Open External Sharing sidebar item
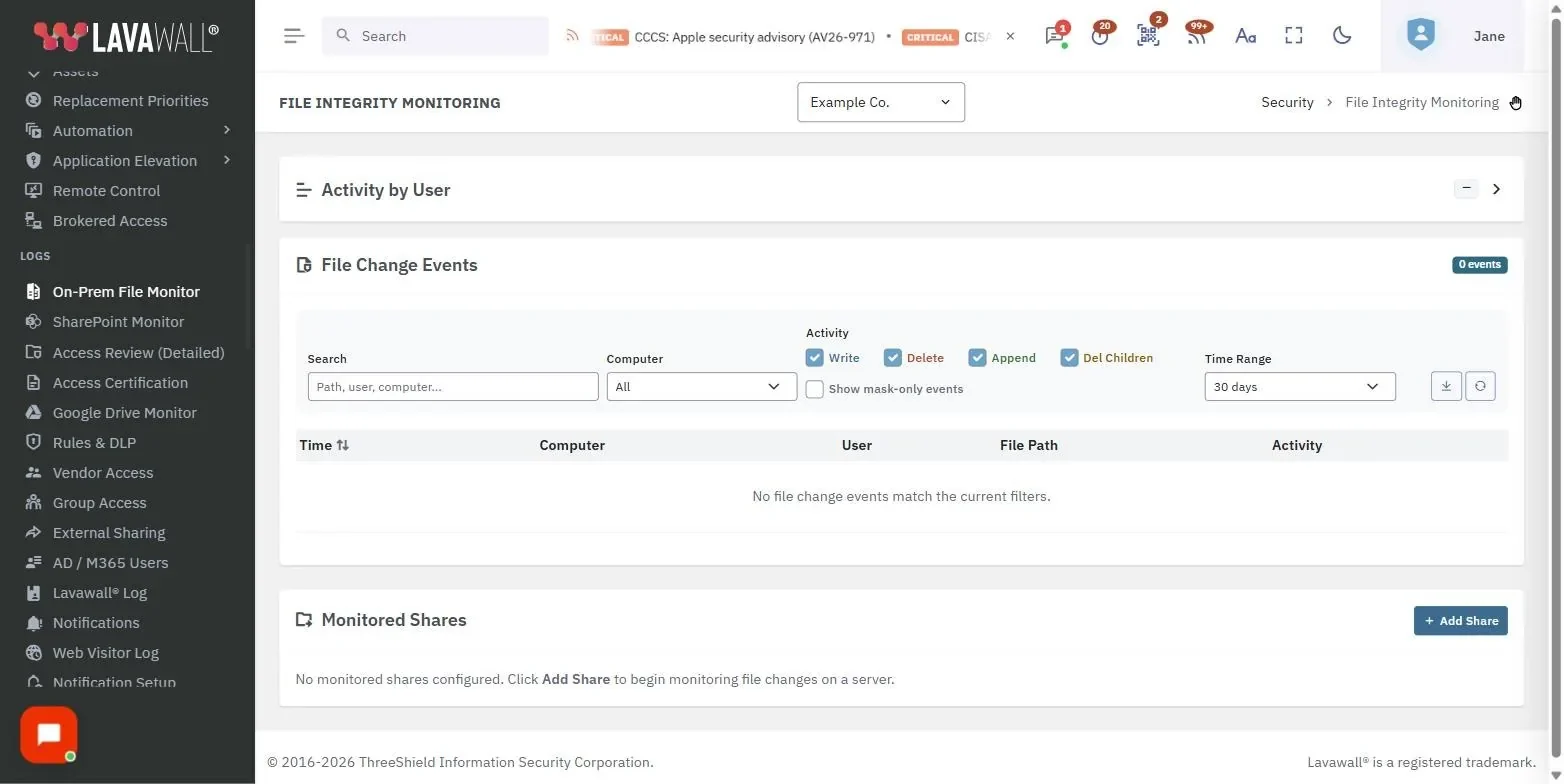This screenshot has width=1564, height=784. click(109, 533)
